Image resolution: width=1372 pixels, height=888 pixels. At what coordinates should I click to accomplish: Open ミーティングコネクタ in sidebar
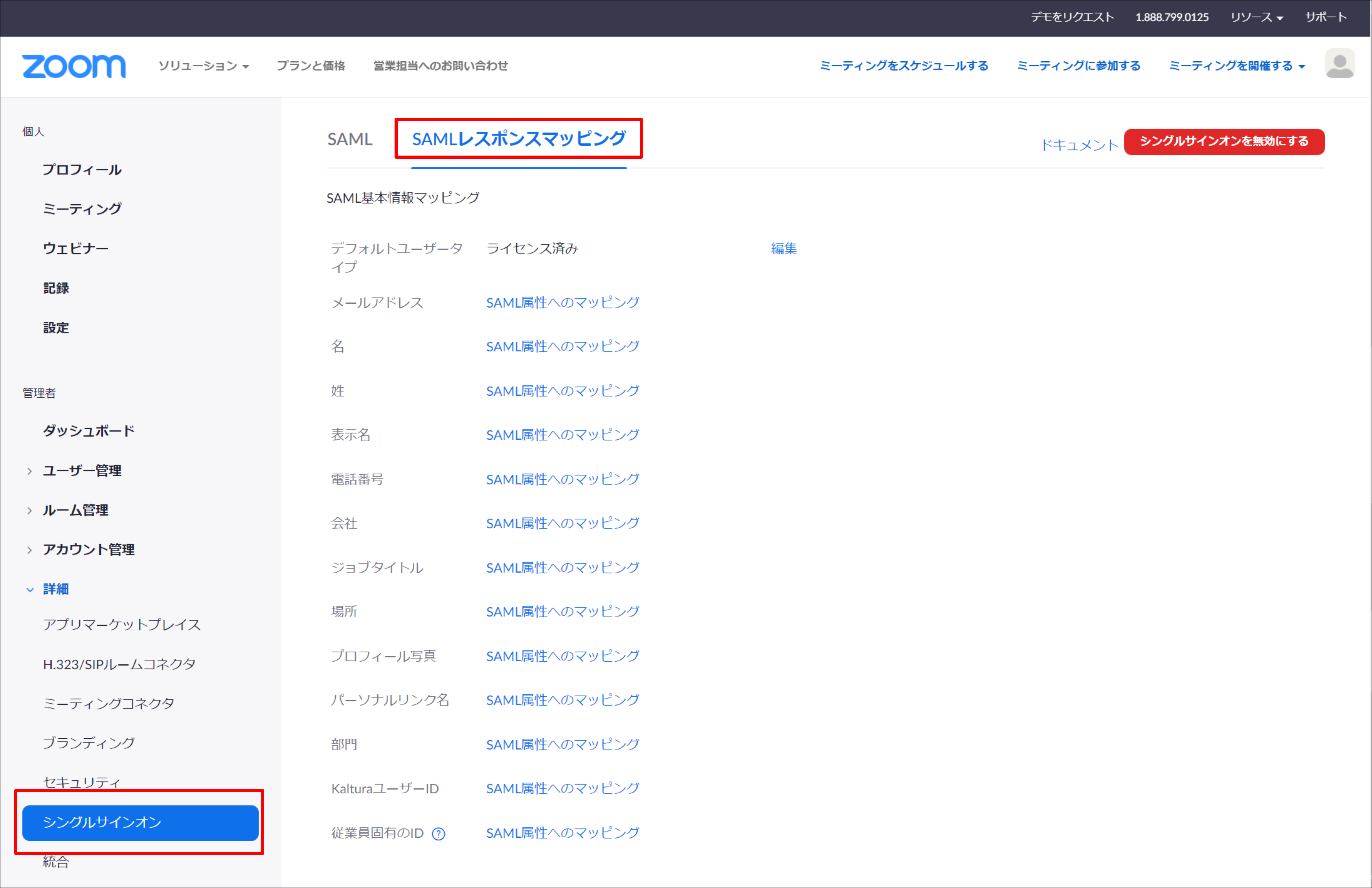point(108,704)
